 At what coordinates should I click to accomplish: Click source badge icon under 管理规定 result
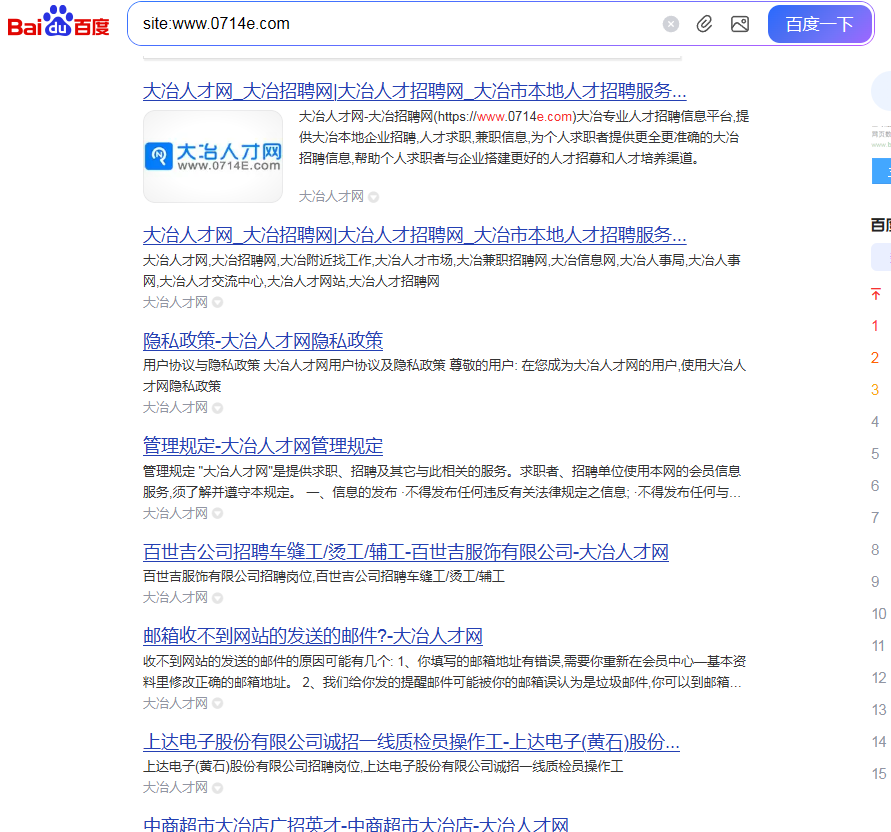click(218, 514)
